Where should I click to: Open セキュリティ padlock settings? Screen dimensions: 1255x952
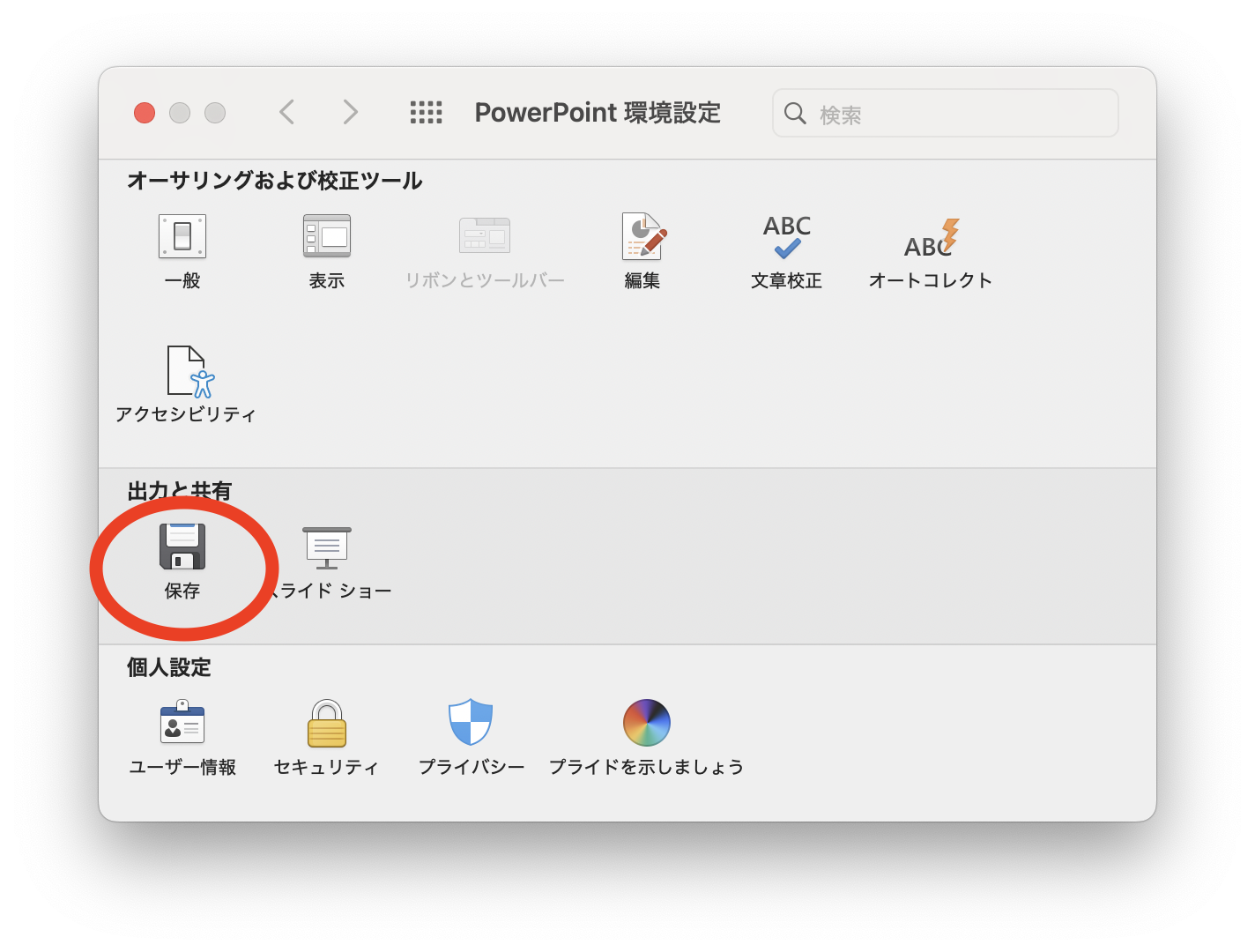click(x=326, y=723)
